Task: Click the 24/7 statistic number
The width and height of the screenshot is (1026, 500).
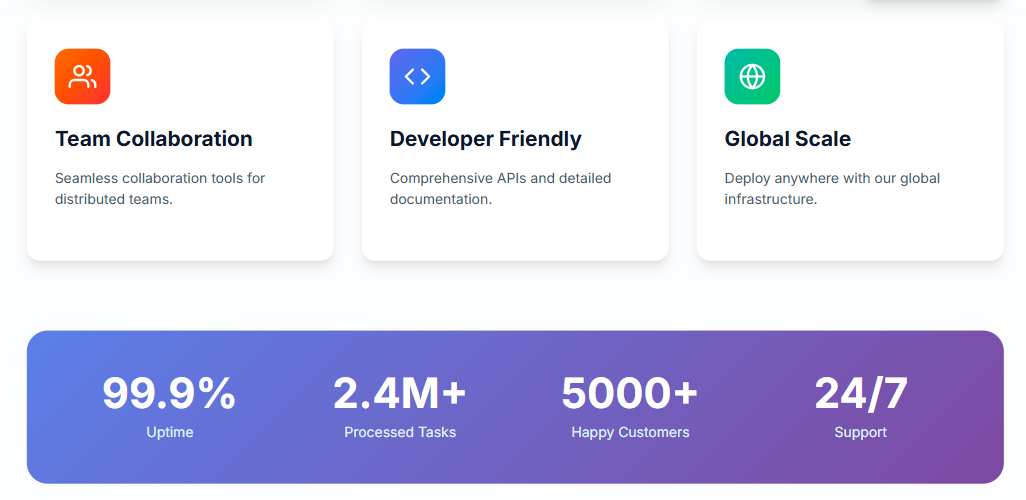Action: pos(860,393)
